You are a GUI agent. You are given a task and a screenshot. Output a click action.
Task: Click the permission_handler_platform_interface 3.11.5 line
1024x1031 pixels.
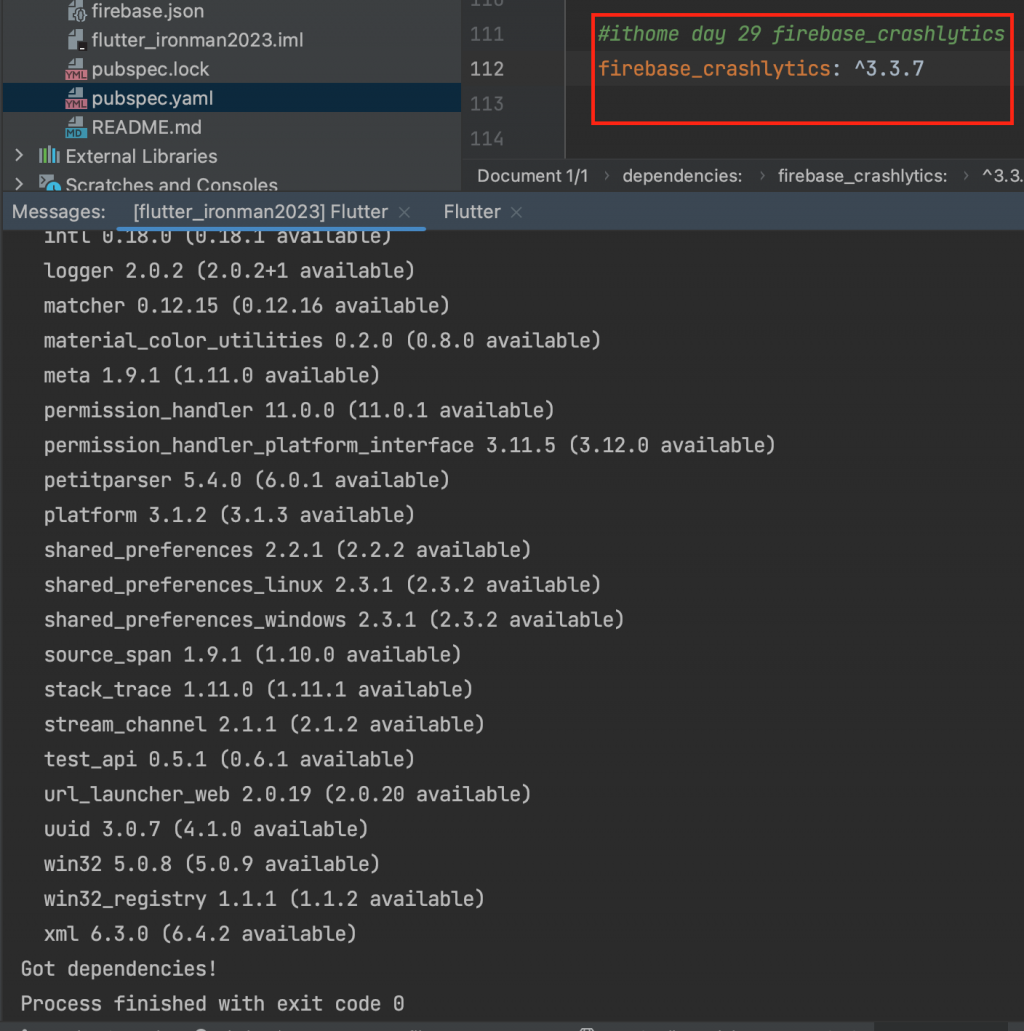[410, 445]
